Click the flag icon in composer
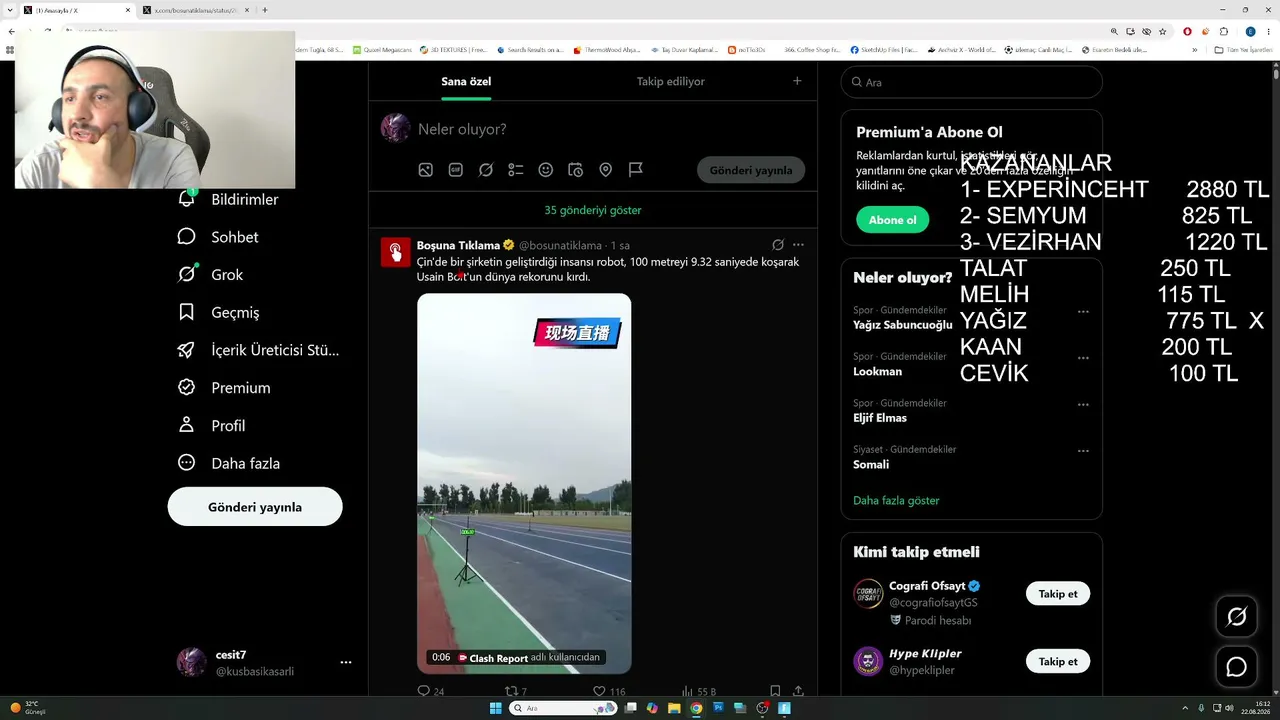 (x=636, y=170)
